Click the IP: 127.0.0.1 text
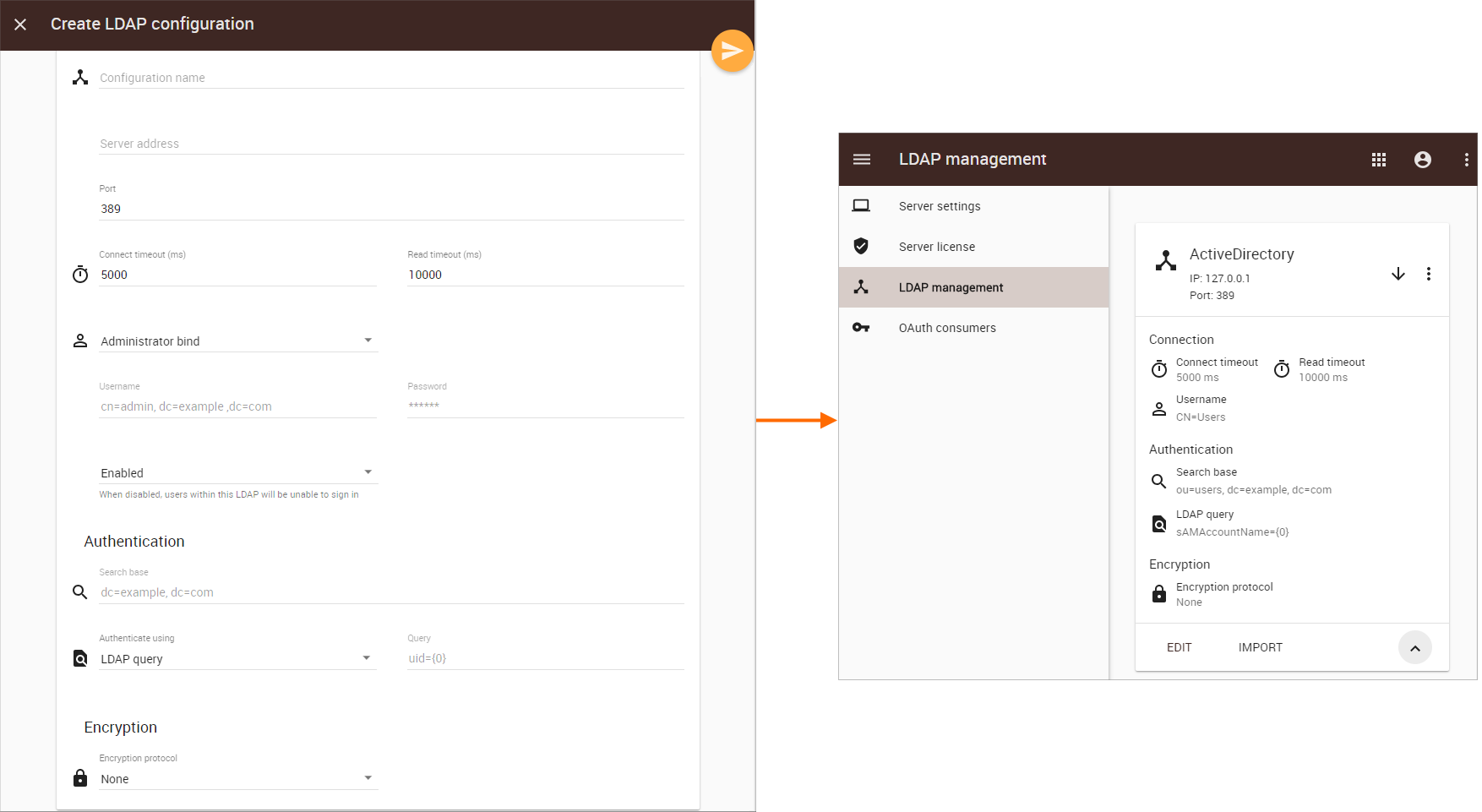The image size is (1482, 812). click(x=1219, y=278)
